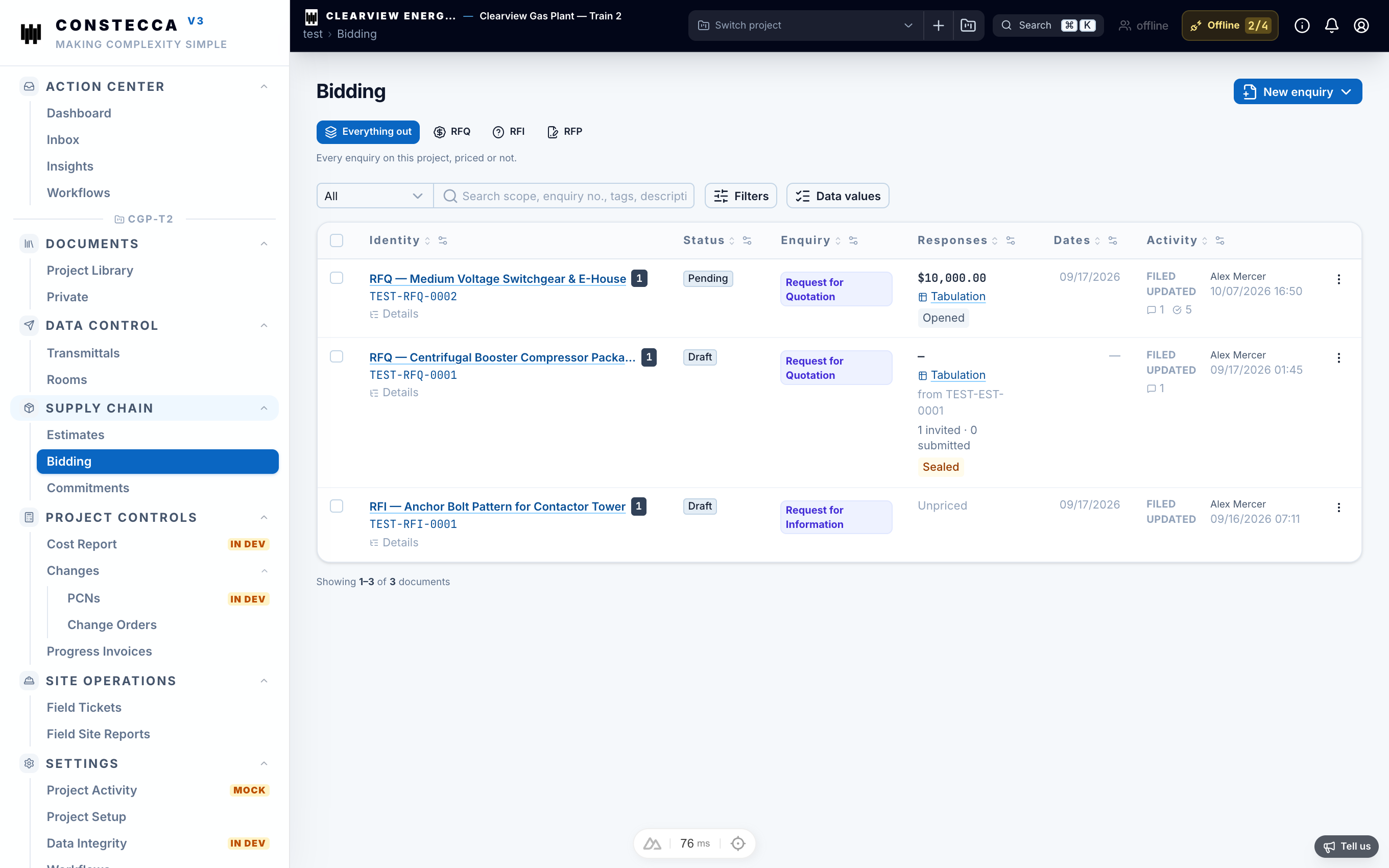Image resolution: width=1389 pixels, height=868 pixels.
Task: Open RFI Anchor Bolt Pattern for Contactor Tower
Action: [x=497, y=507]
